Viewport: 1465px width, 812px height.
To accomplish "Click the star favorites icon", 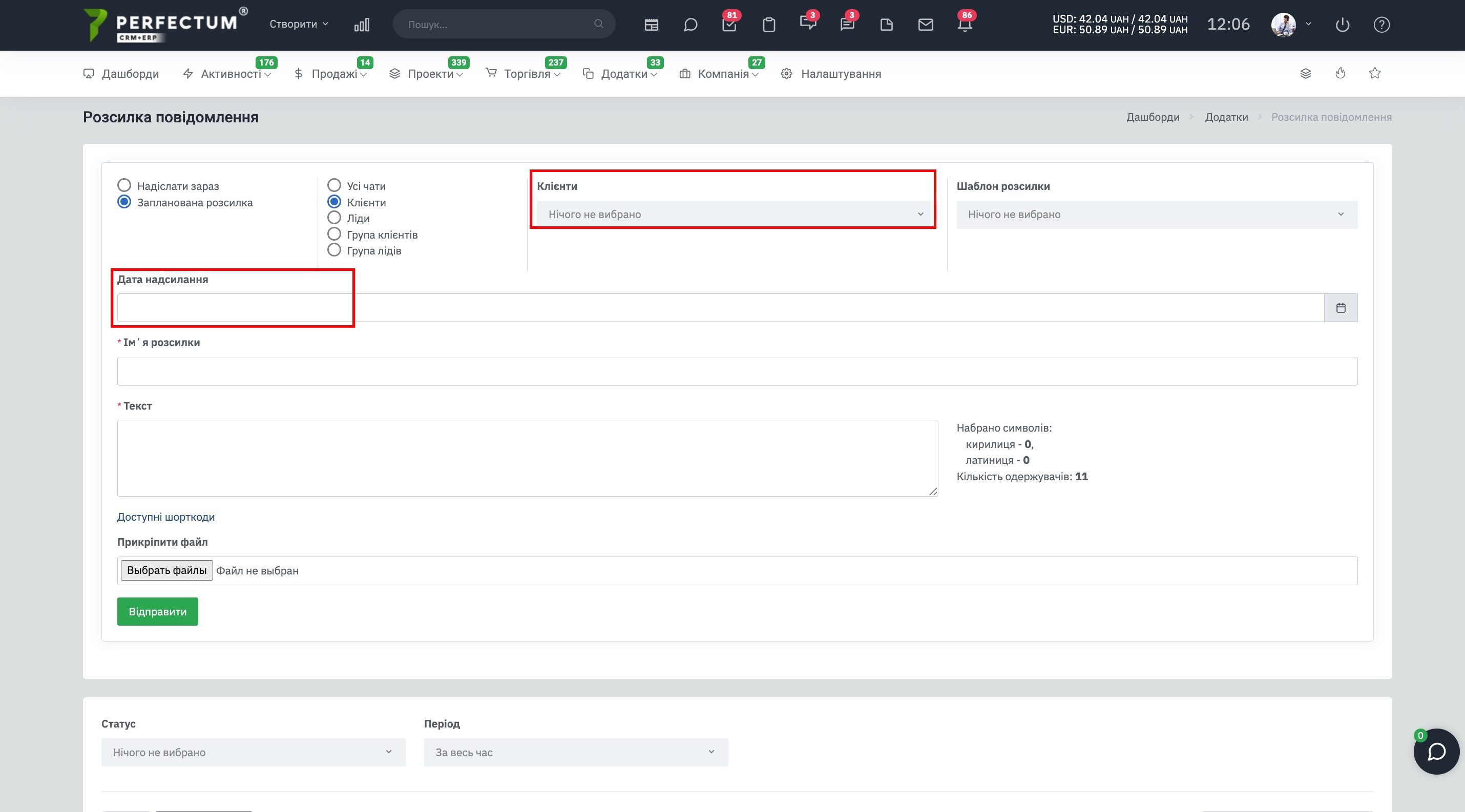I will click(x=1374, y=73).
